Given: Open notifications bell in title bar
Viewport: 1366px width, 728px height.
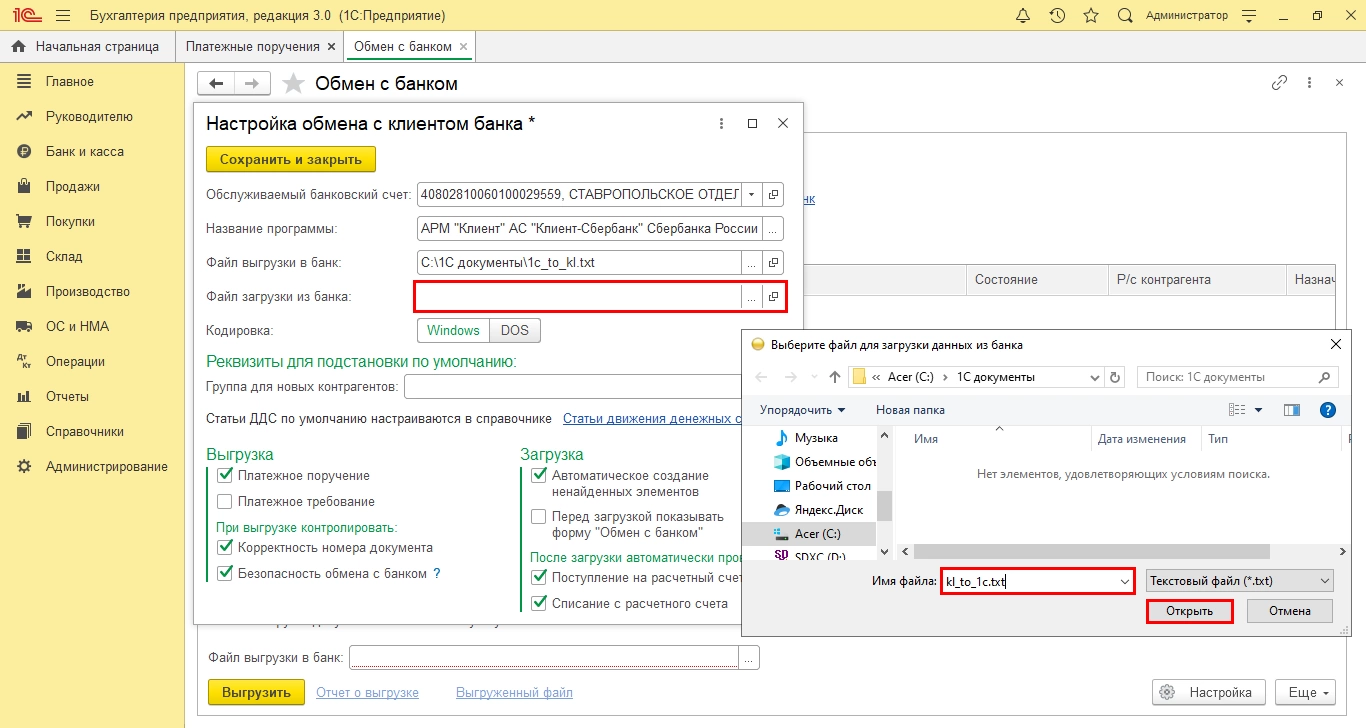Looking at the screenshot, I should point(1022,16).
